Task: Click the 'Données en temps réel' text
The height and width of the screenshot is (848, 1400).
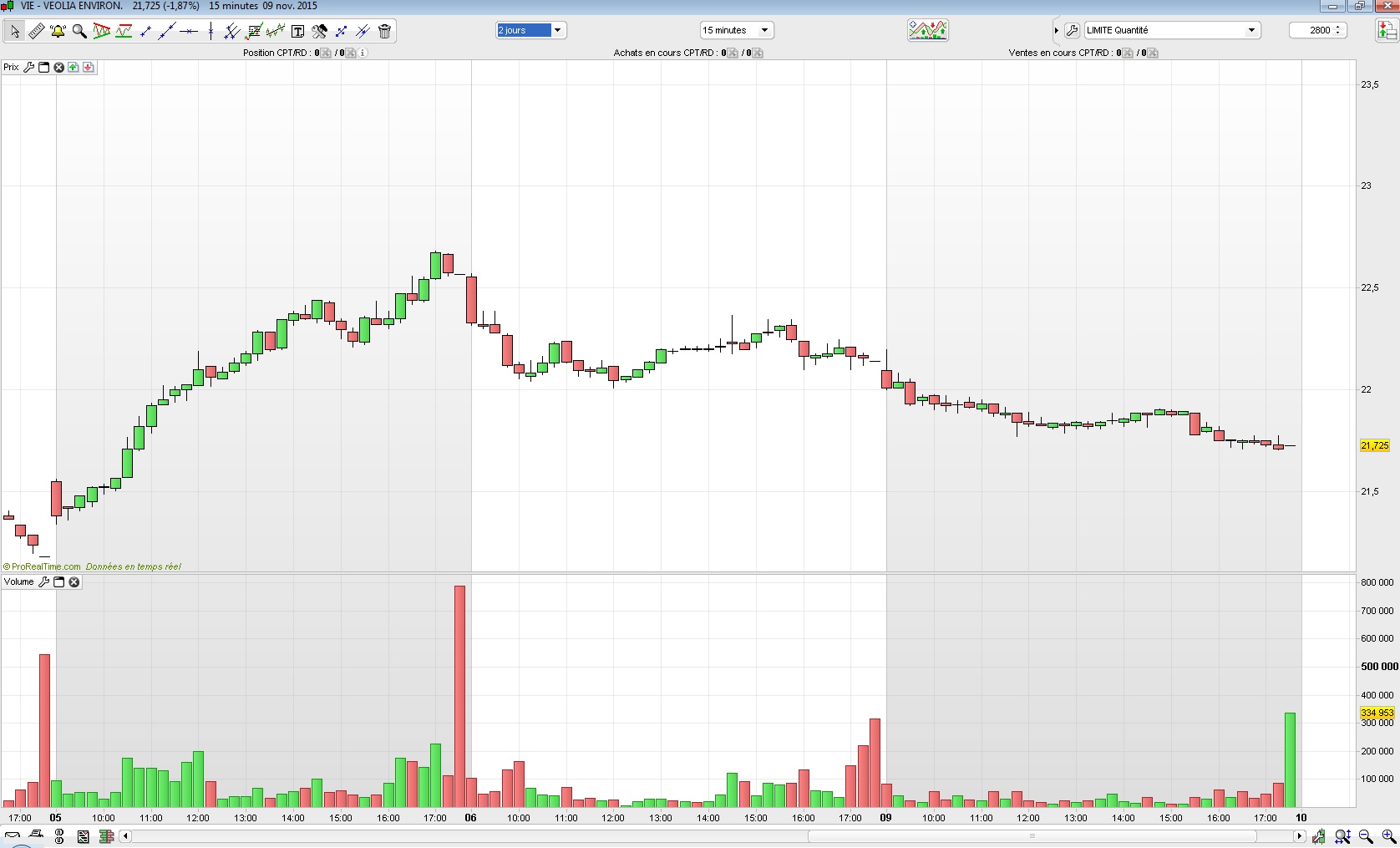Action: pyautogui.click(x=133, y=566)
